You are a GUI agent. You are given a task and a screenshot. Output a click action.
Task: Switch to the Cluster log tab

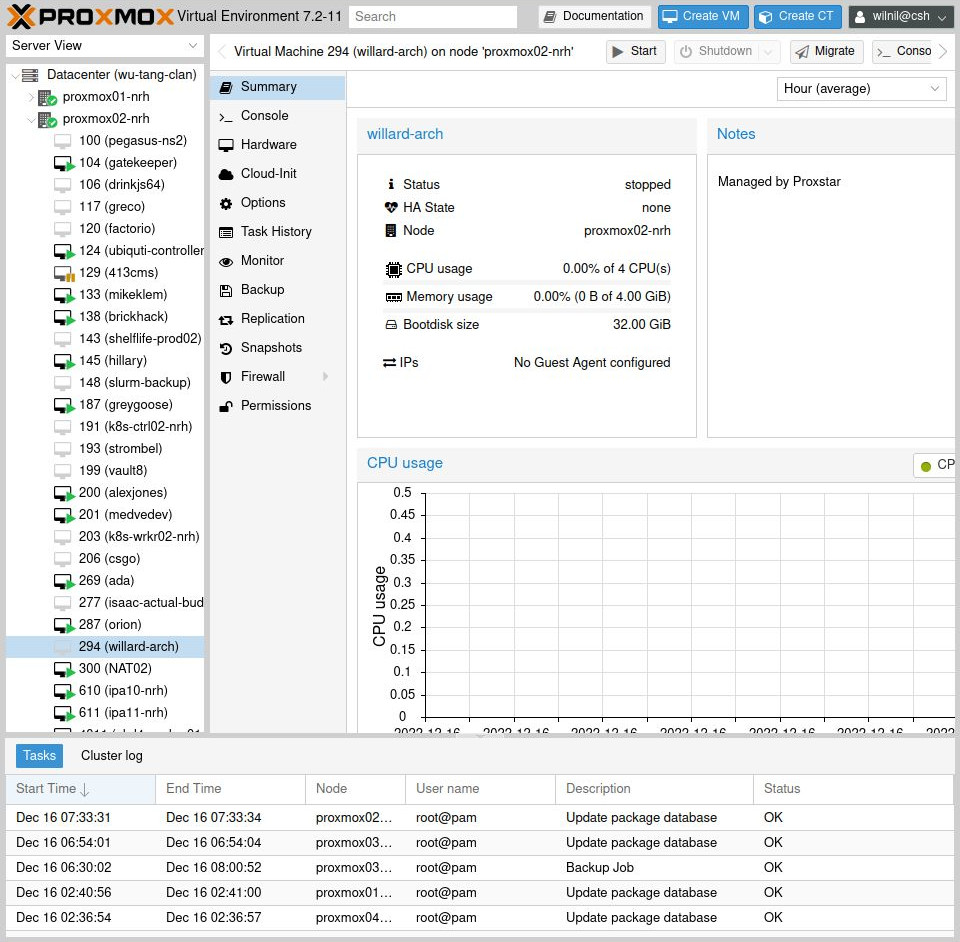tap(111, 756)
